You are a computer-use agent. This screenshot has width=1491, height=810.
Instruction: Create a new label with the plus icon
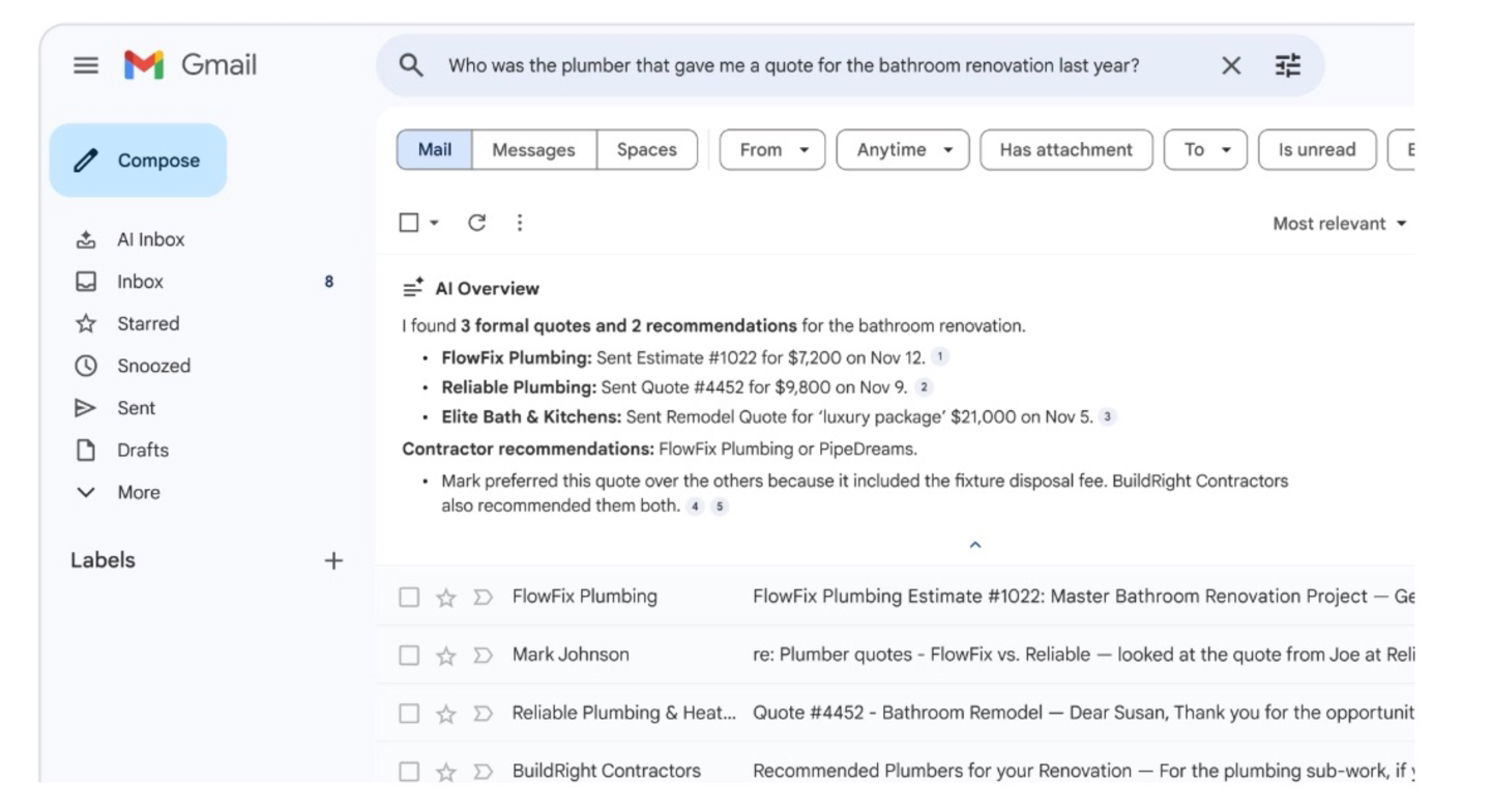click(x=334, y=560)
